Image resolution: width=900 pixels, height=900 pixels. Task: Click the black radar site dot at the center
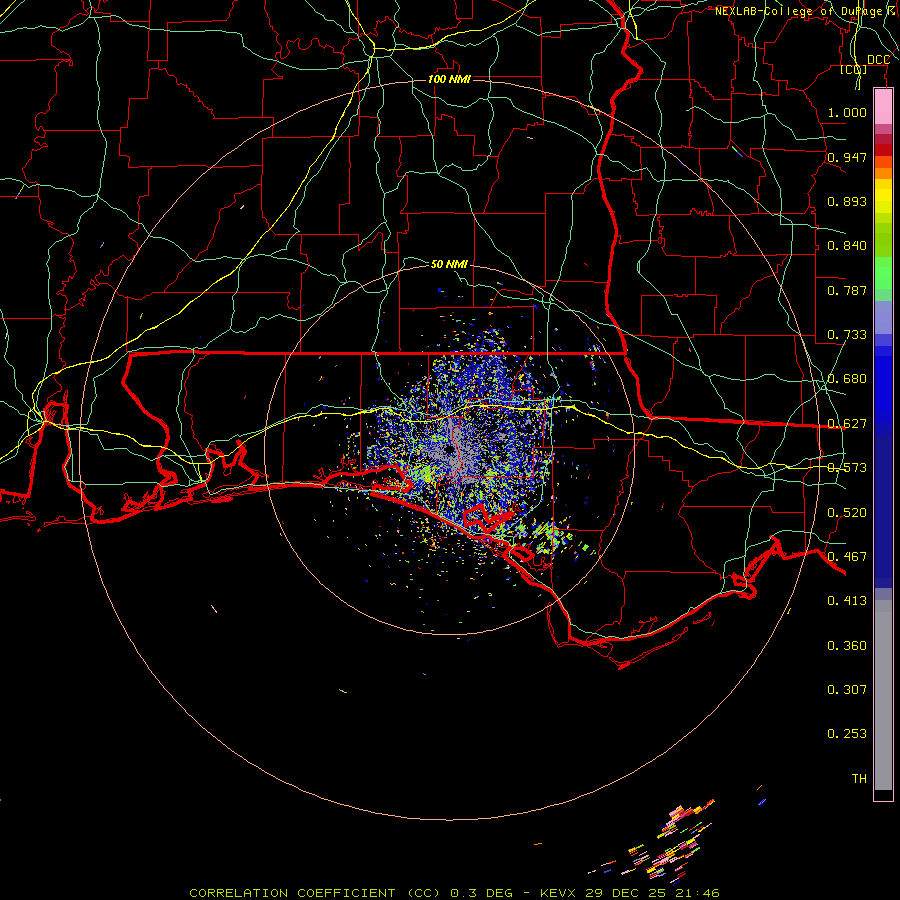pyautogui.click(x=449, y=449)
